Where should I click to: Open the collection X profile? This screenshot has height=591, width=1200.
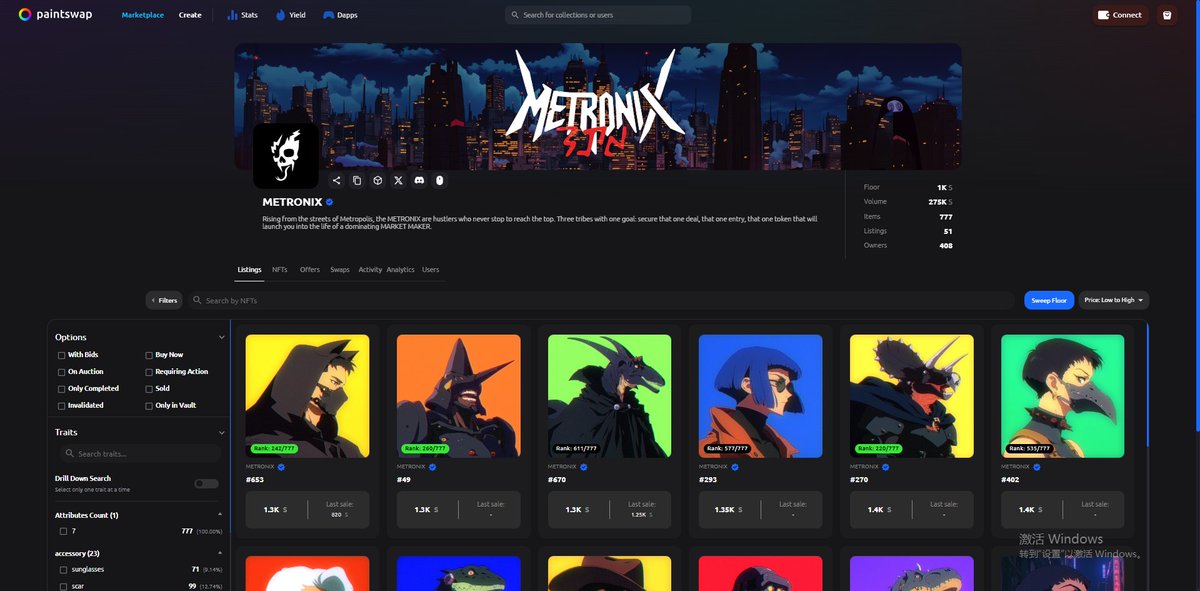[398, 180]
